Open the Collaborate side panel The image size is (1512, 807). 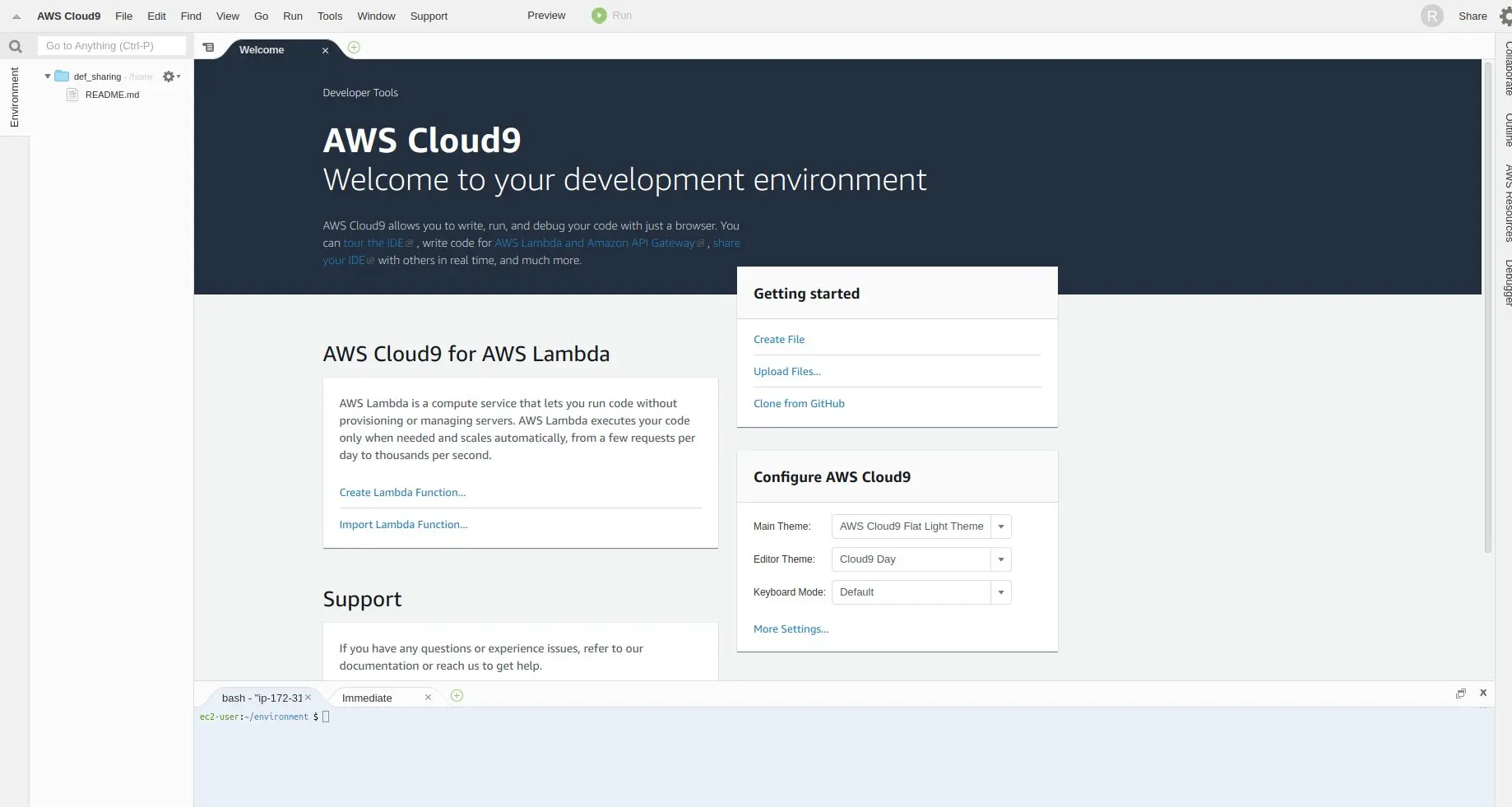pos(1507,67)
